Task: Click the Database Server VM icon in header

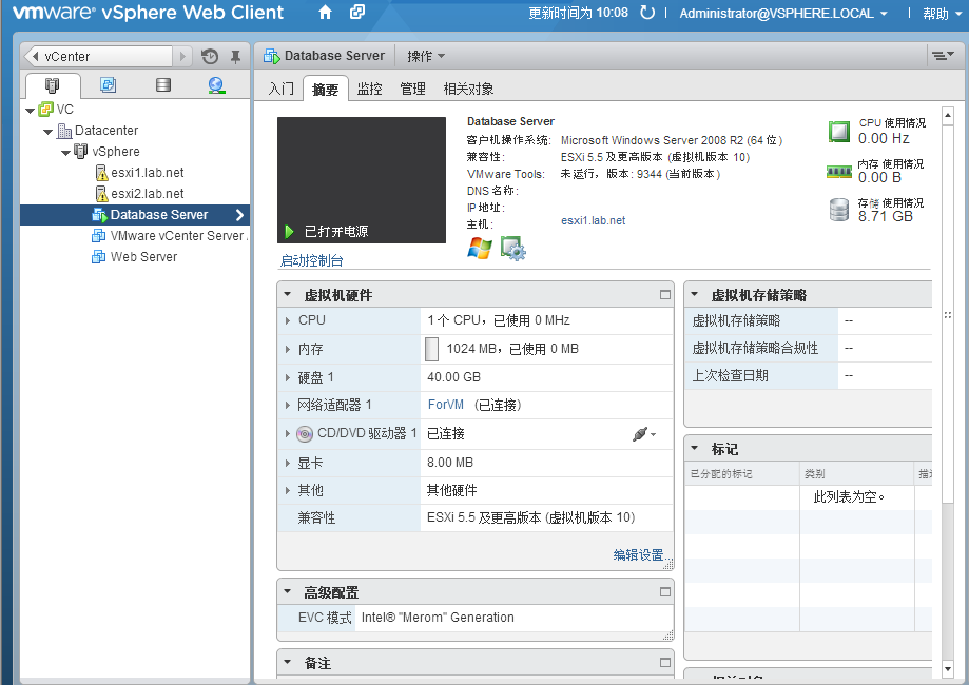Action: tap(272, 56)
